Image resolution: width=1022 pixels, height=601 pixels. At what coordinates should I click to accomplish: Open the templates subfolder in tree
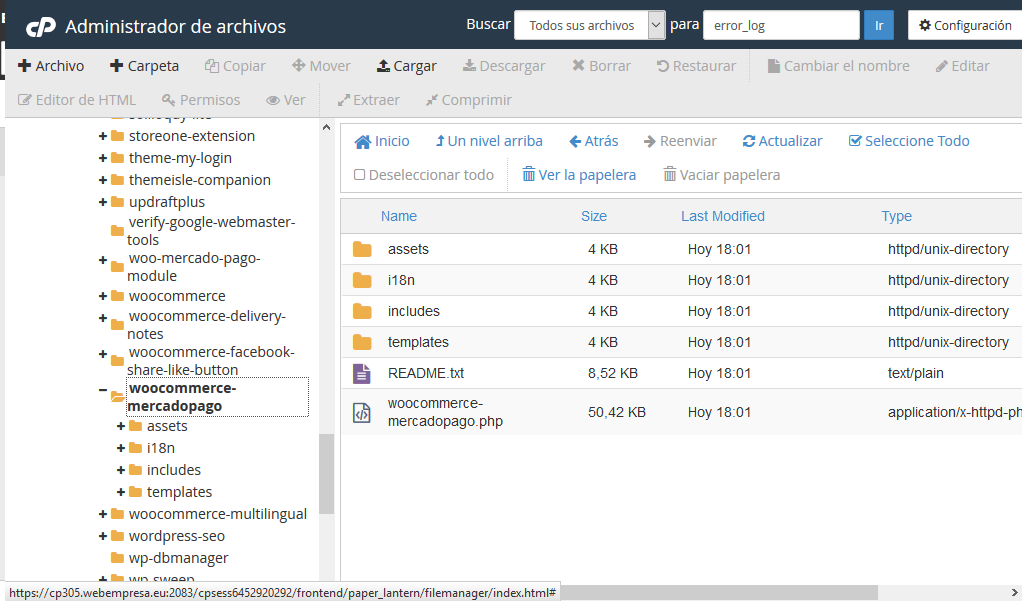coord(179,492)
